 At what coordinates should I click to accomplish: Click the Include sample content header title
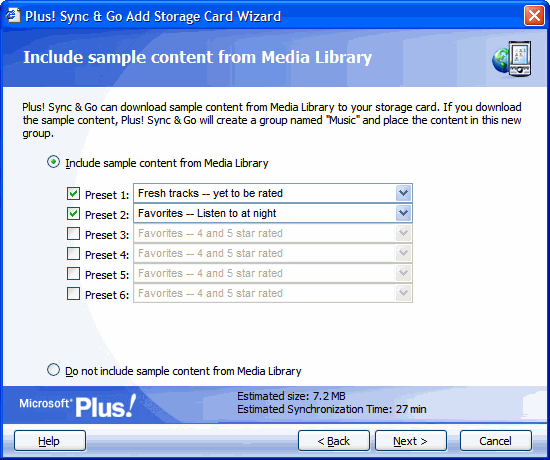point(197,58)
